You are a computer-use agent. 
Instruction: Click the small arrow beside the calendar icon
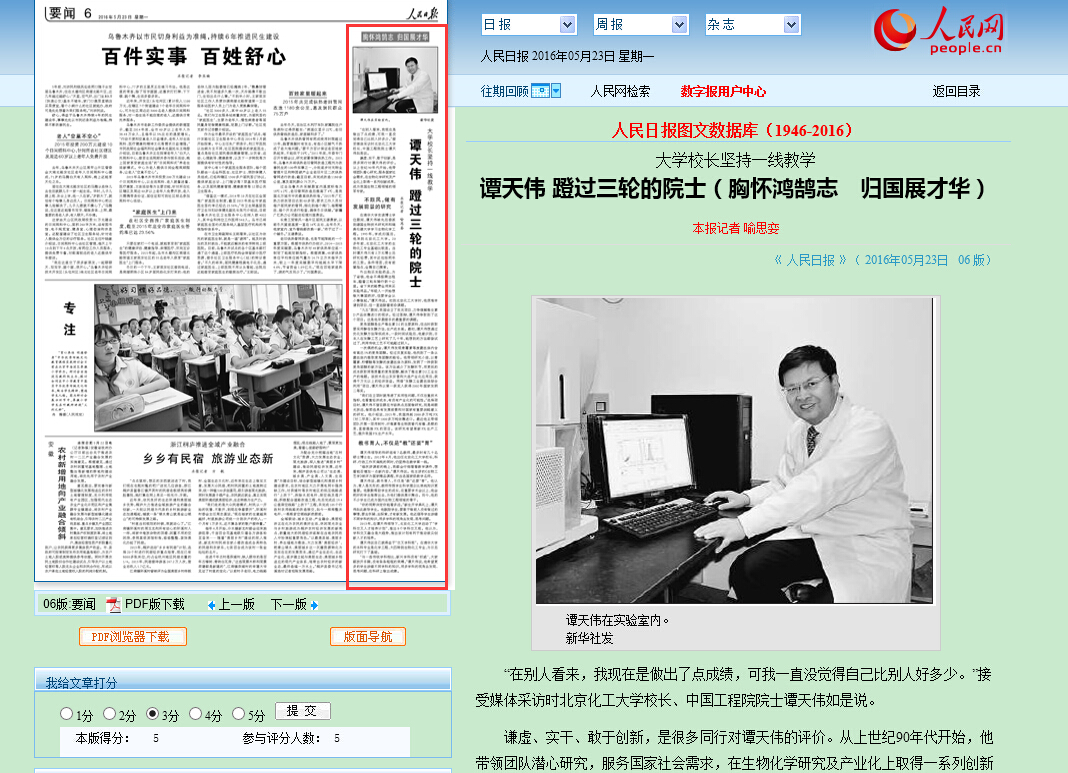(x=556, y=91)
